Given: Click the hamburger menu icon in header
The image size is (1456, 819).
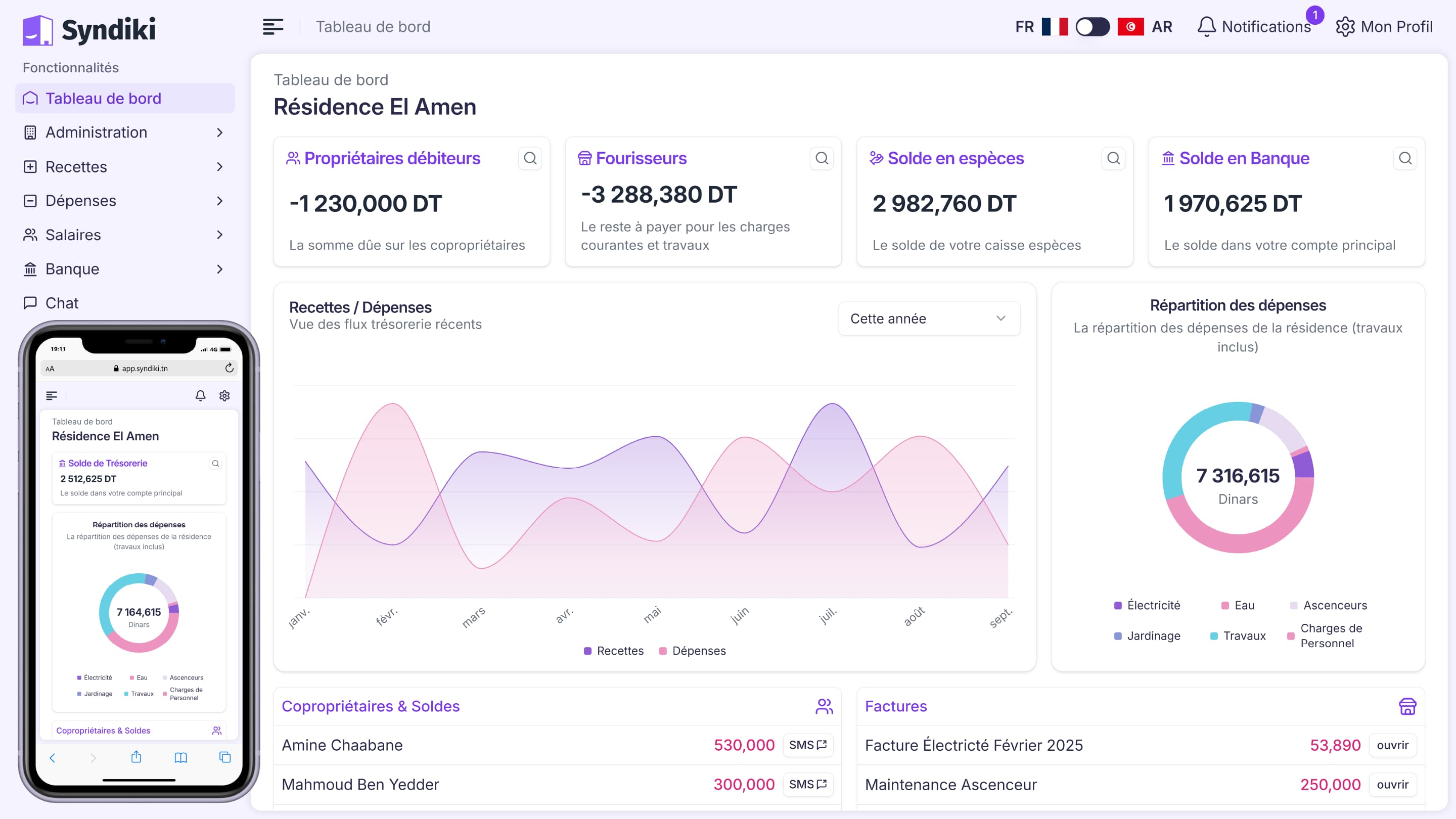Looking at the screenshot, I should [x=272, y=27].
